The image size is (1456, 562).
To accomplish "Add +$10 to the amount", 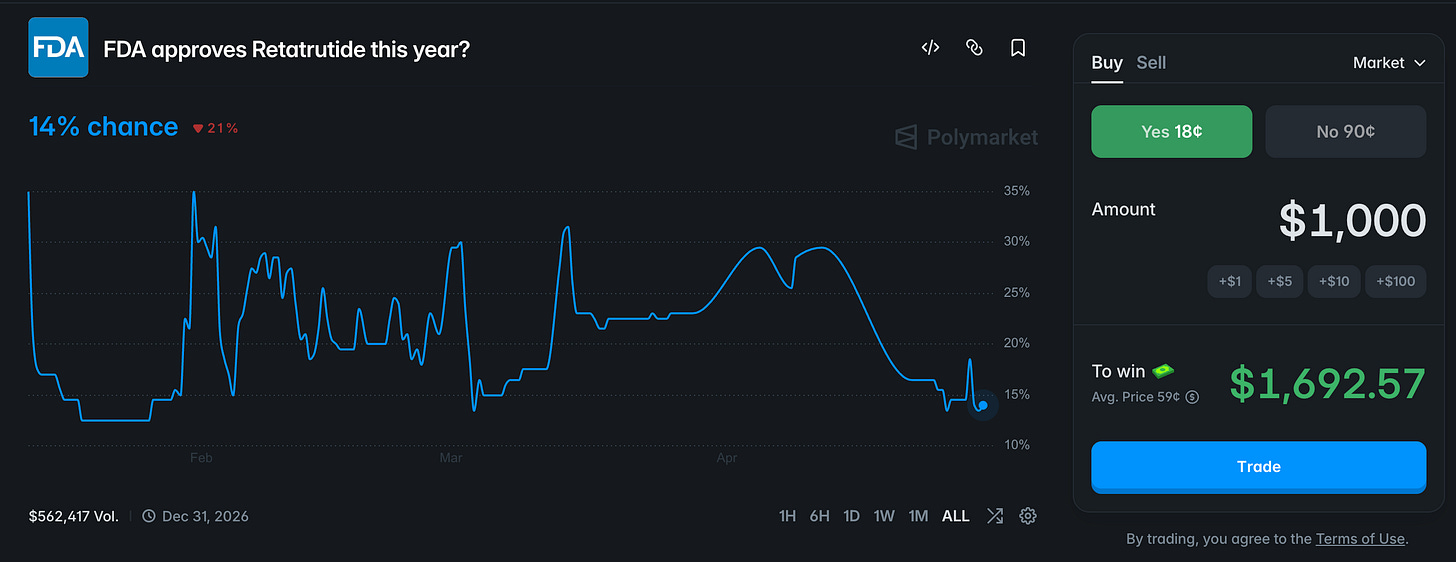I will tap(1334, 281).
